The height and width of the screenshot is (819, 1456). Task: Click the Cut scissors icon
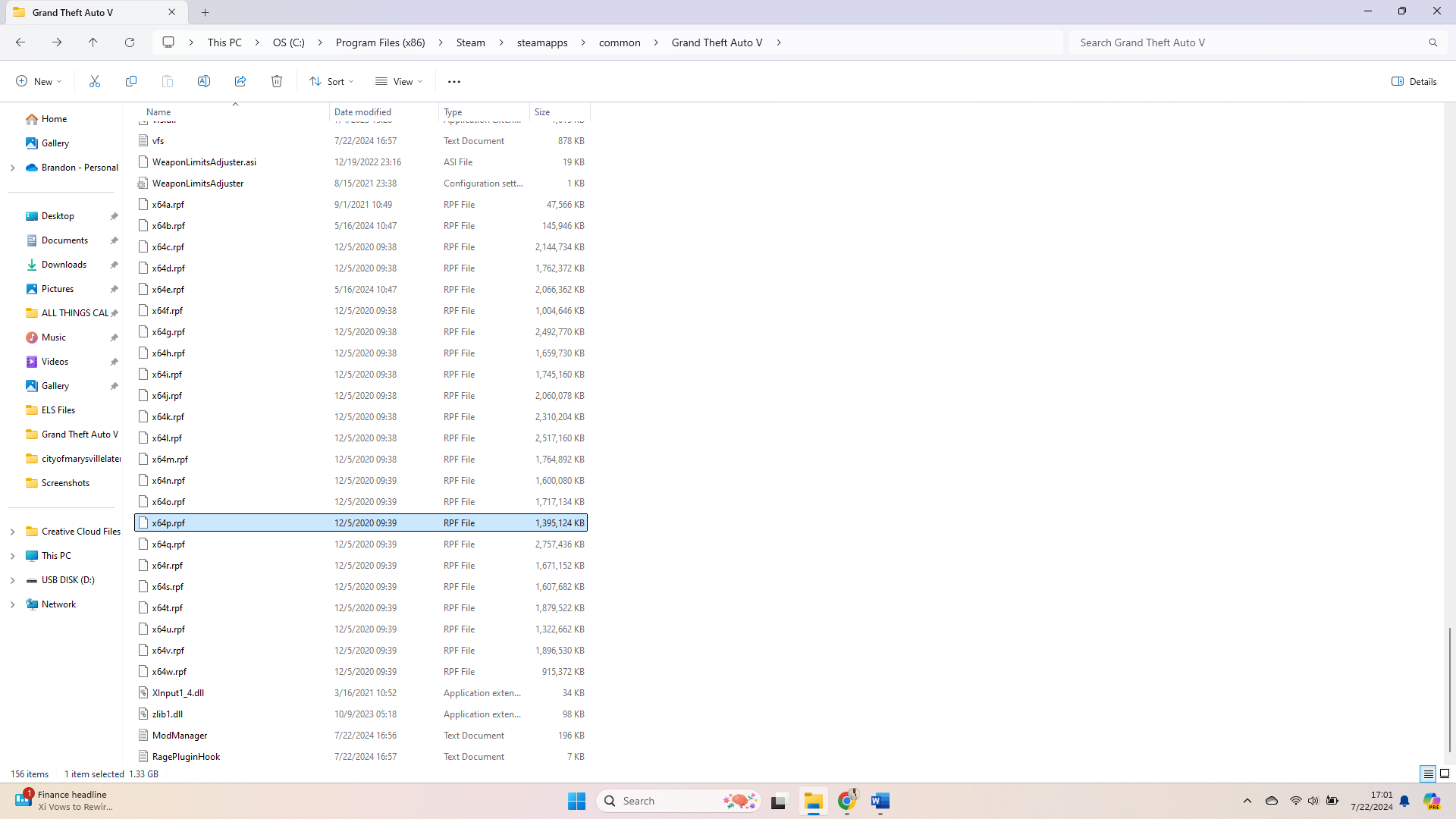(95, 81)
